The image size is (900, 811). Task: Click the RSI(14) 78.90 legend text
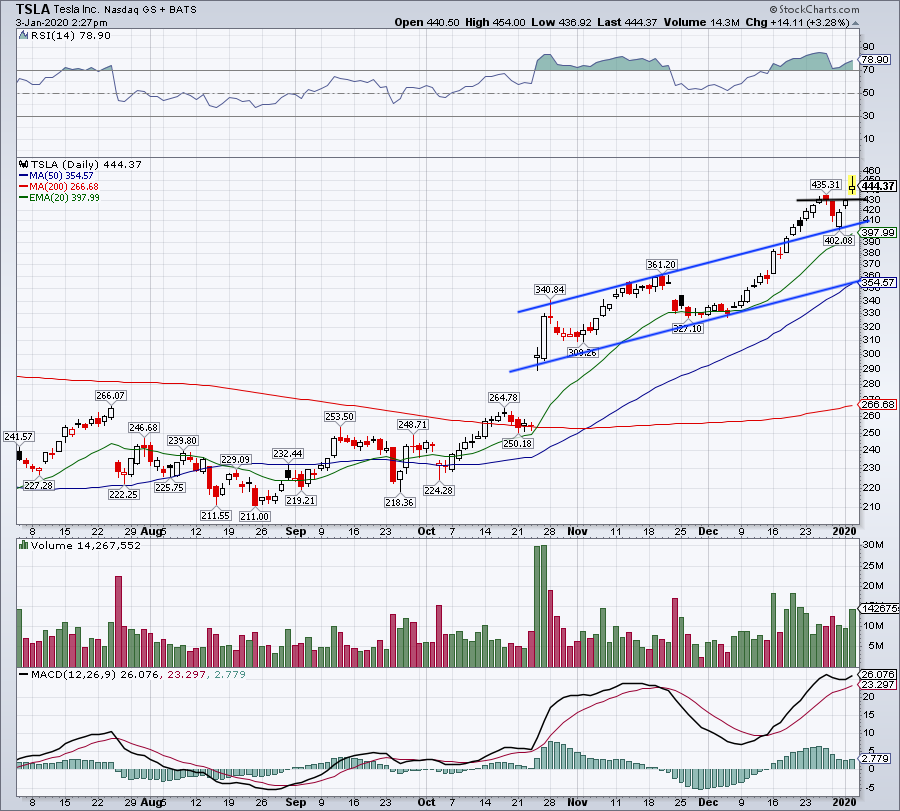pyautogui.click(x=71, y=35)
